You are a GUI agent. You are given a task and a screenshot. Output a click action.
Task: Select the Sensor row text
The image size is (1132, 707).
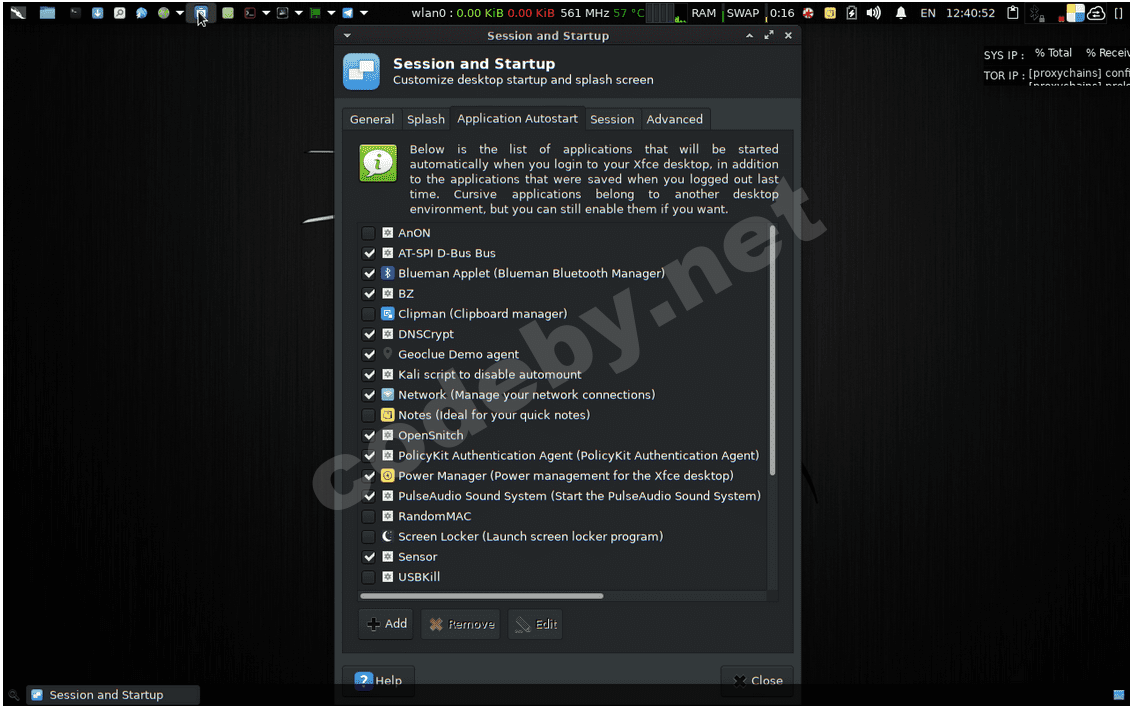point(418,556)
